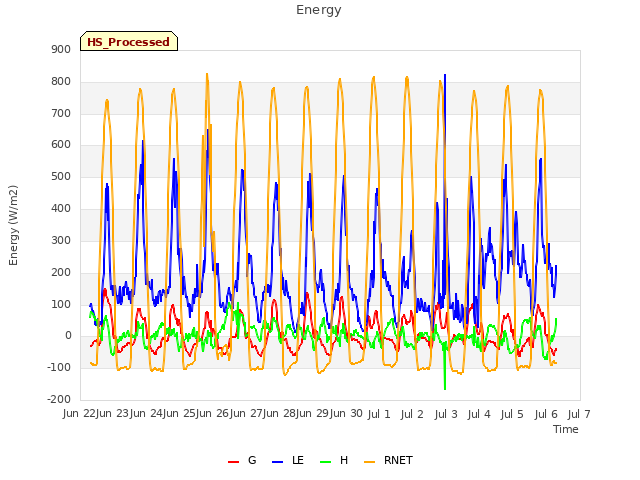Click the LE legend entry

pyautogui.click(x=288, y=460)
